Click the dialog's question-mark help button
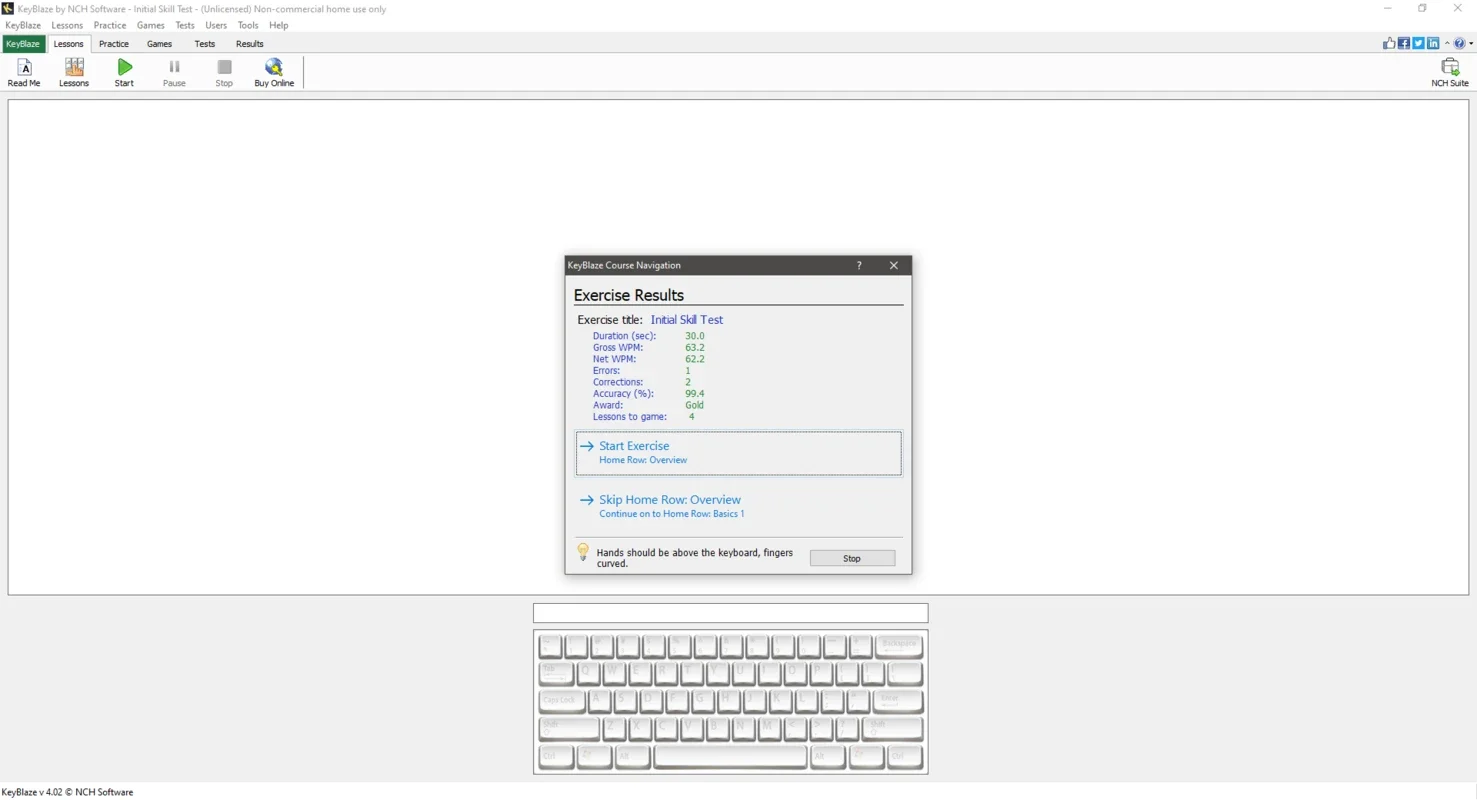The height and width of the screenshot is (800, 1477). (x=859, y=265)
